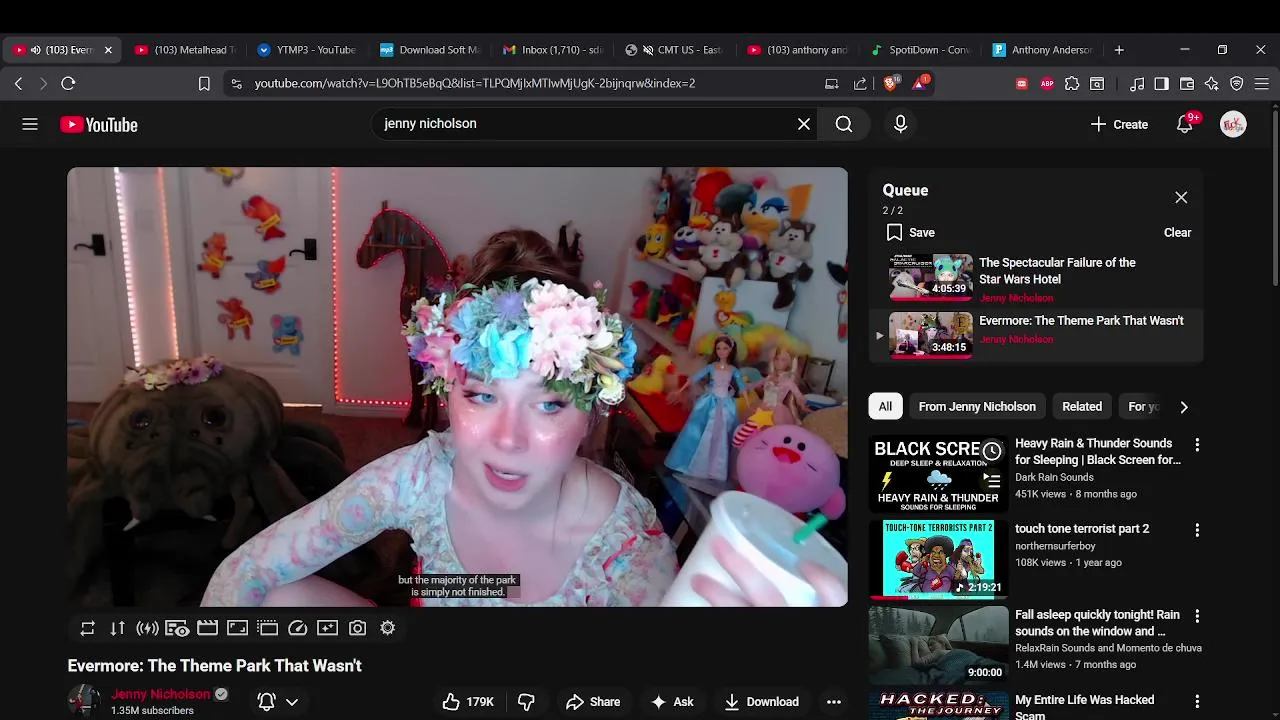Select the From Jenny Nicholson chip
The height and width of the screenshot is (720, 1280).
[x=977, y=407]
